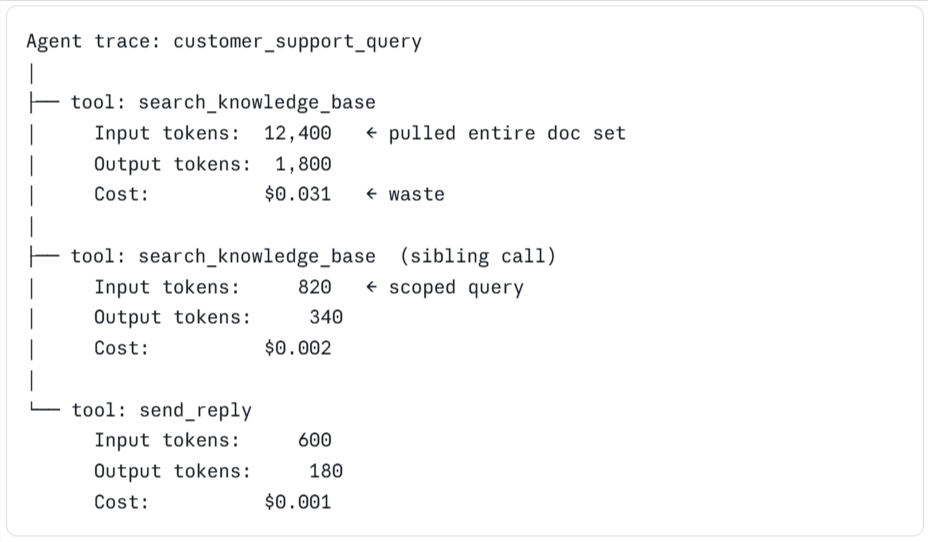This screenshot has height=542, width=928.
Task: Select the search_knowledge_base (sibling call) node
Action: pyautogui.click(x=312, y=257)
